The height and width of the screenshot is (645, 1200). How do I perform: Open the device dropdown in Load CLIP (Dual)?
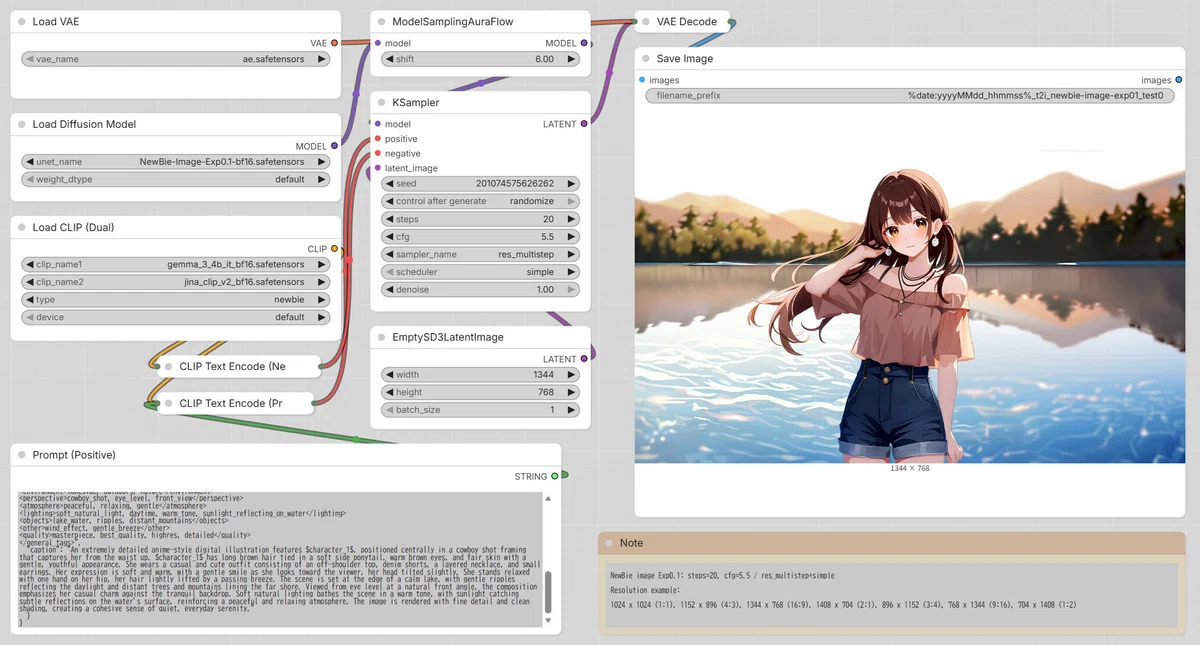click(176, 317)
